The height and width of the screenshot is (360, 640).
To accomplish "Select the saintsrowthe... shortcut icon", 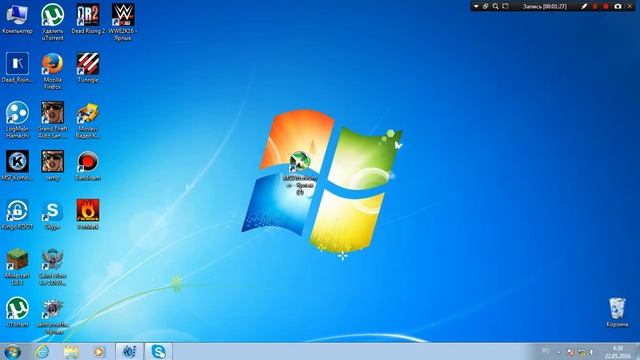I will [x=53, y=316].
